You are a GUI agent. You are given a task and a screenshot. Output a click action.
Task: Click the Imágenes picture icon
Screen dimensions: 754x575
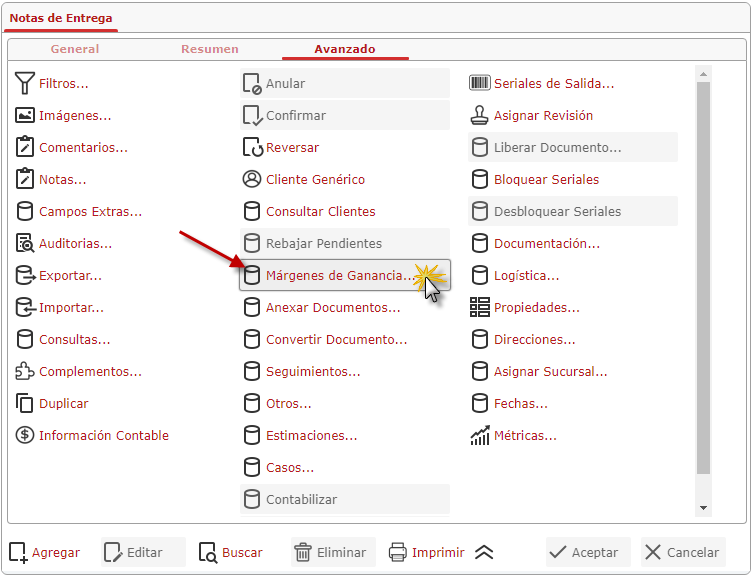25,115
